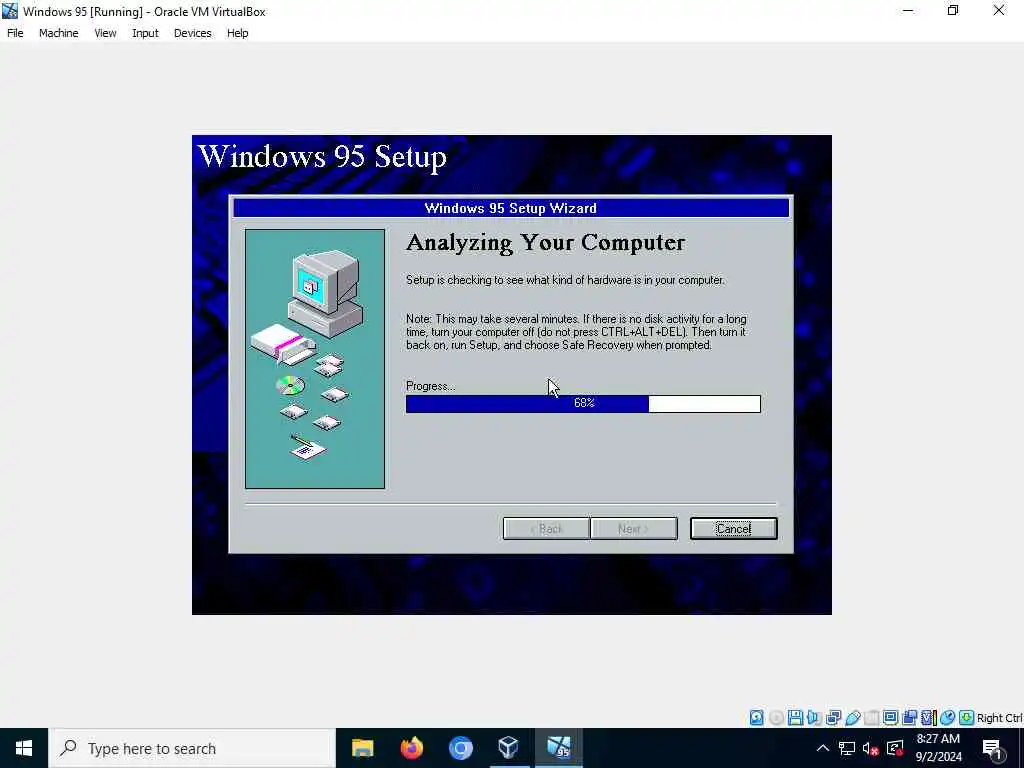Click the keyboard capture arrow icon
The width and height of the screenshot is (1024, 768).
(967, 718)
